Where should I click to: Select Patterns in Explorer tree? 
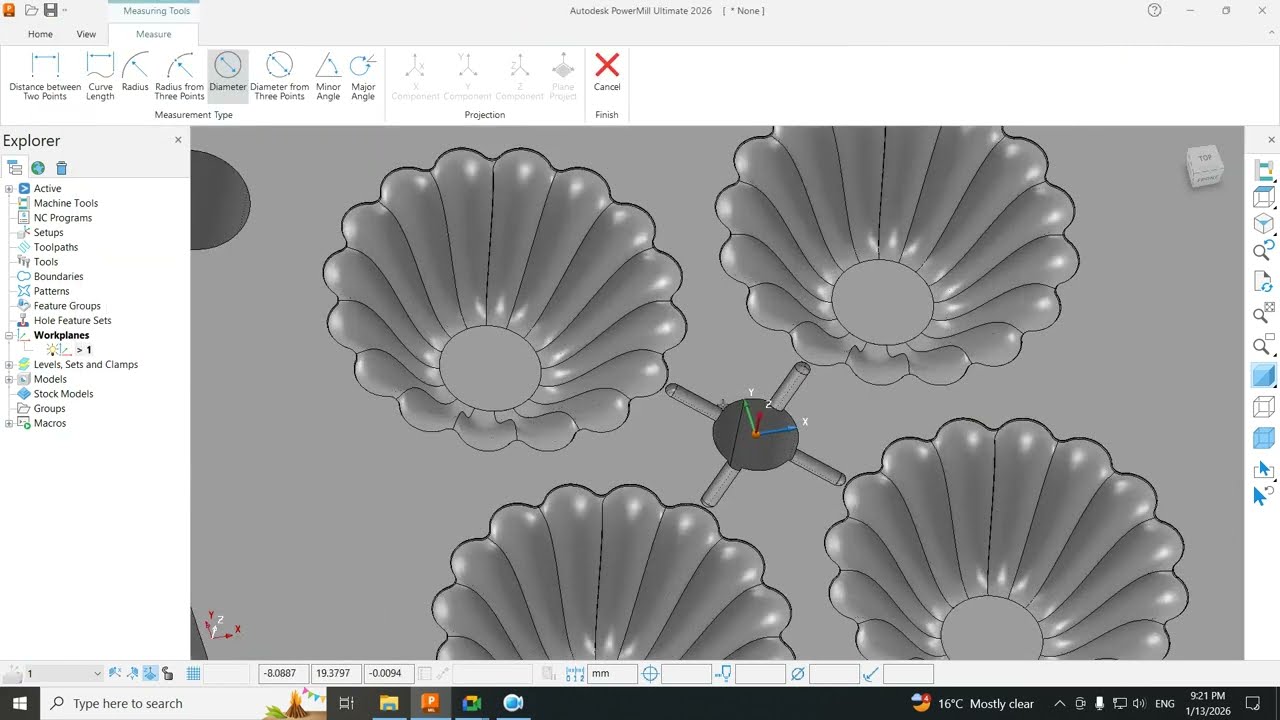click(51, 291)
